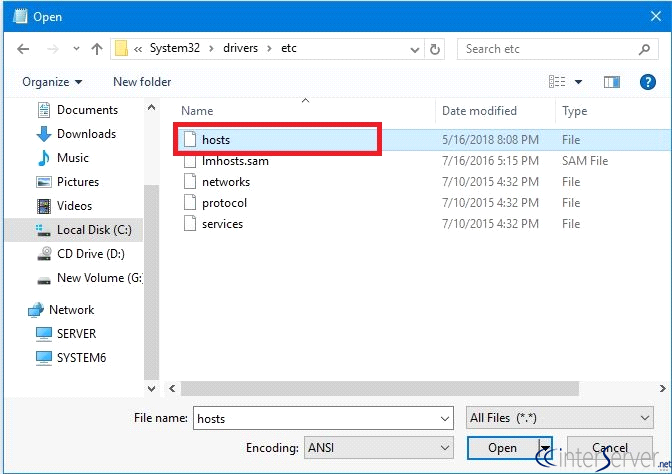
Task: Select Network in the navigation pane
Action: (72, 310)
